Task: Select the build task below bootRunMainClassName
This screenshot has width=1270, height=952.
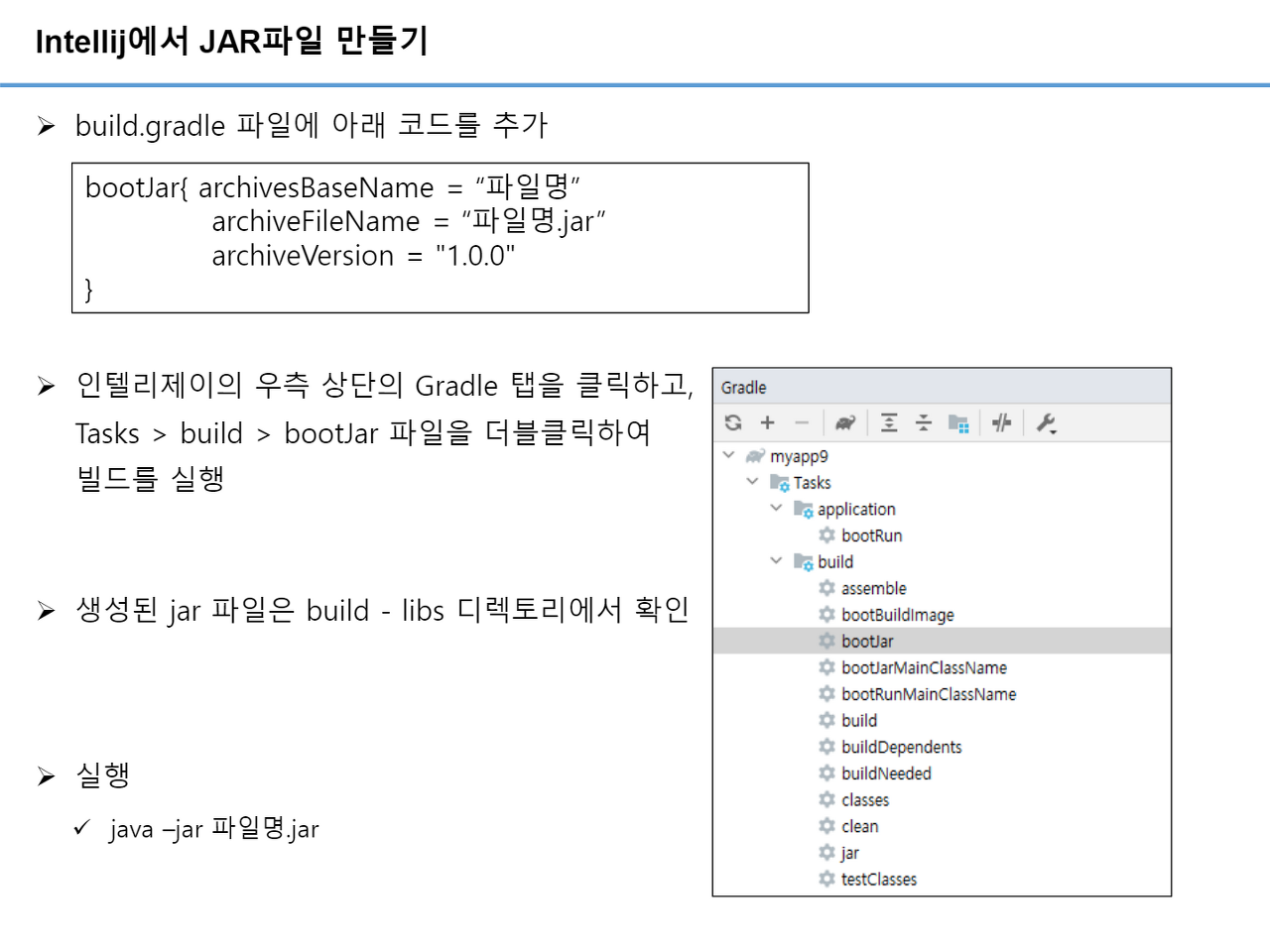Action: [x=942, y=720]
